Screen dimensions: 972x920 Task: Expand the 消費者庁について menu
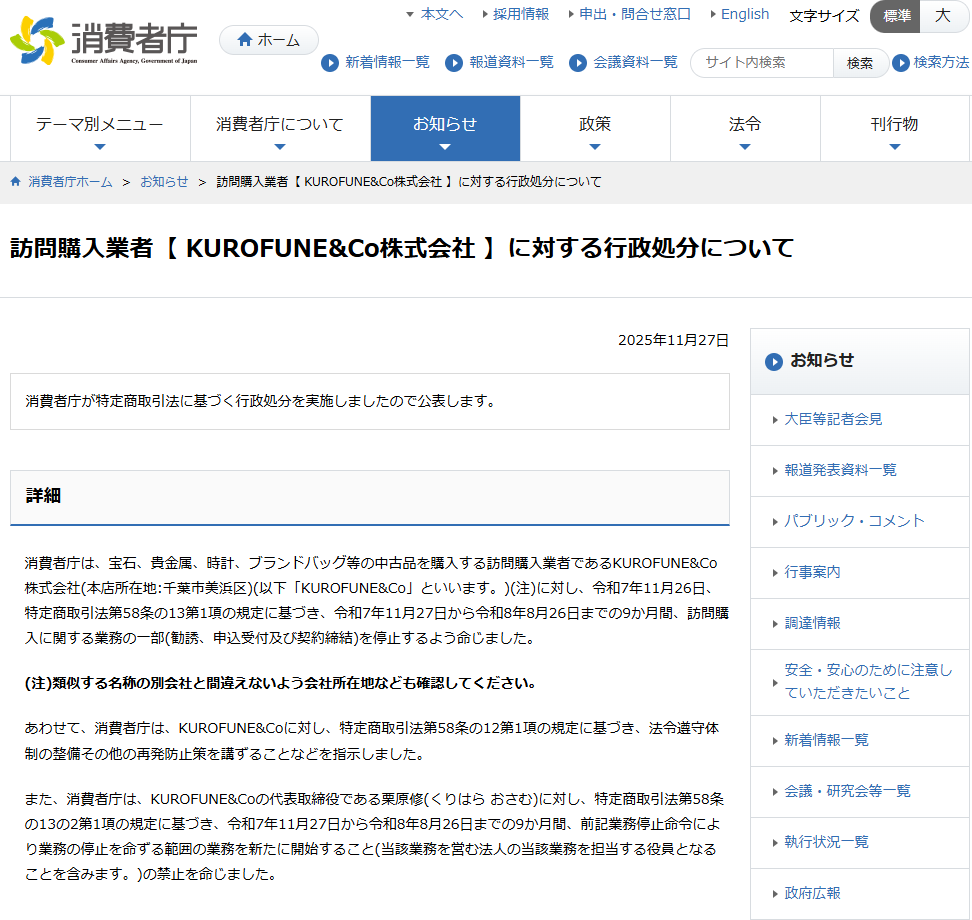[x=280, y=128]
